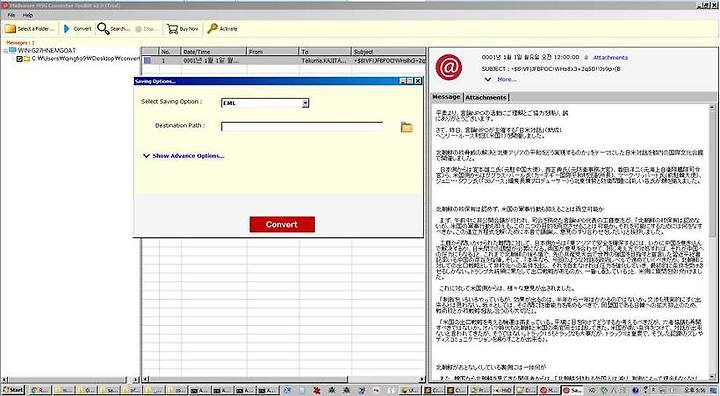
Task: Collapse the WIN-G27HNEMGOAT tree node
Action: point(6,51)
